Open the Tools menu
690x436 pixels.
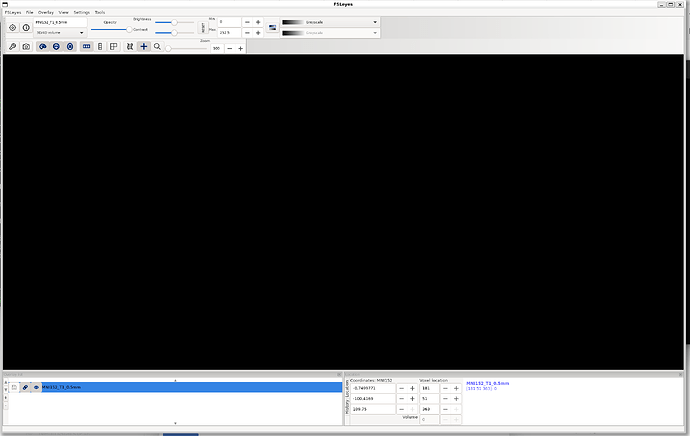coord(99,11)
